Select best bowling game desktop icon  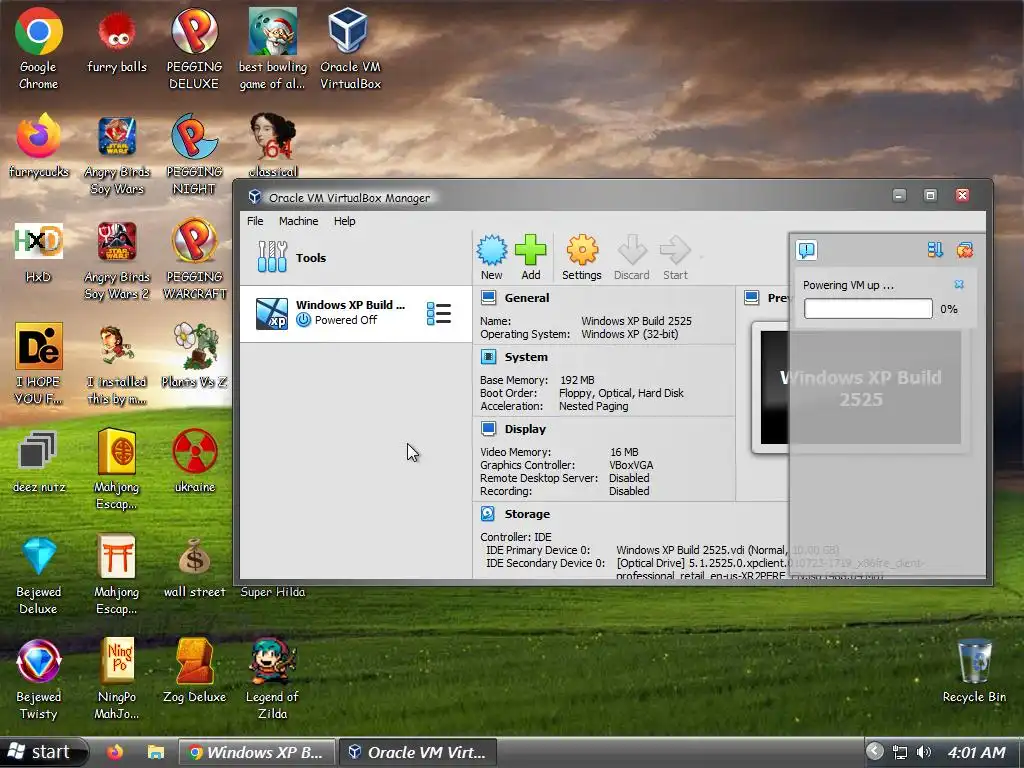tap(272, 49)
